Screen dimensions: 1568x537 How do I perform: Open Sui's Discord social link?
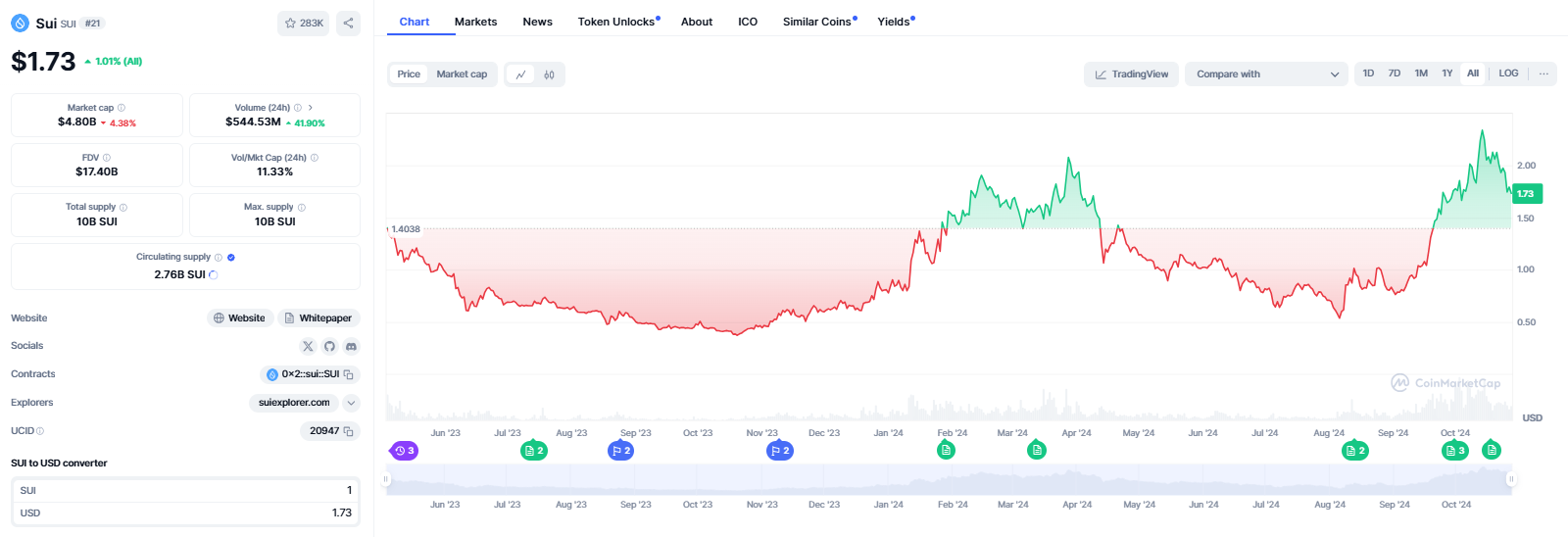[351, 346]
